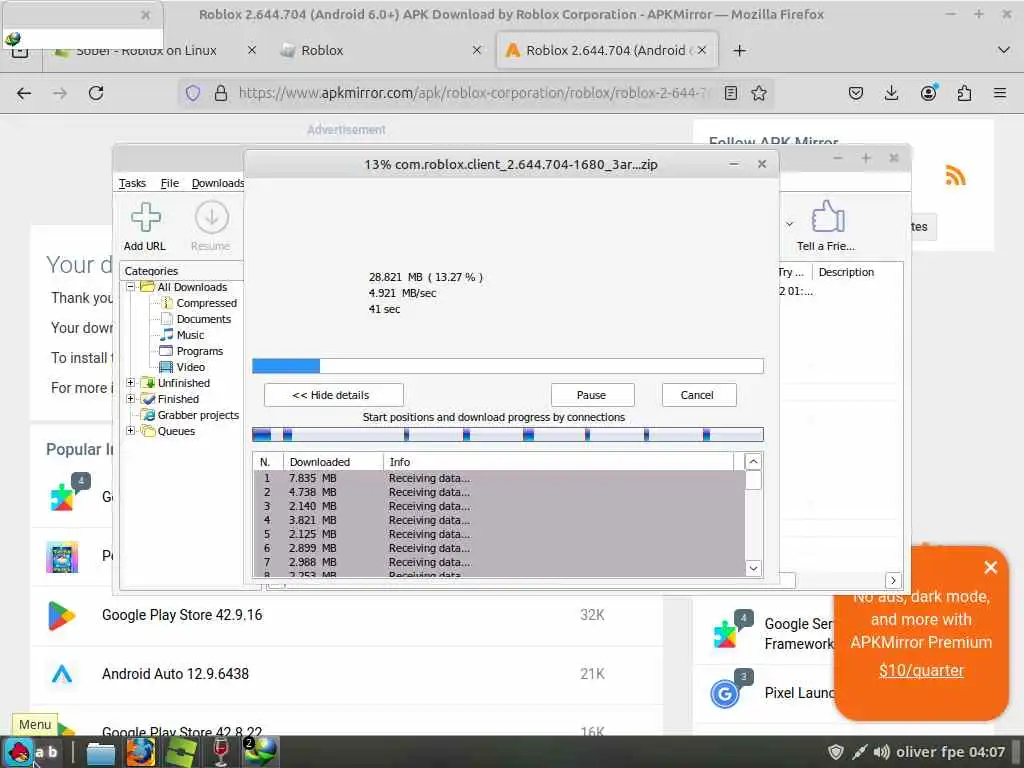Open the Tasks menu

[x=132, y=184]
